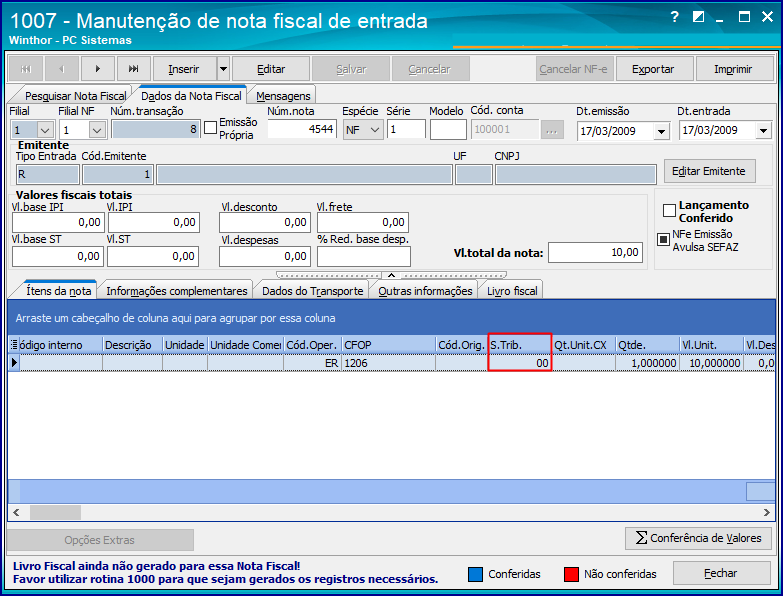Click the row indicator arrow of item row
Screen dimensions: 783x596
[14, 363]
